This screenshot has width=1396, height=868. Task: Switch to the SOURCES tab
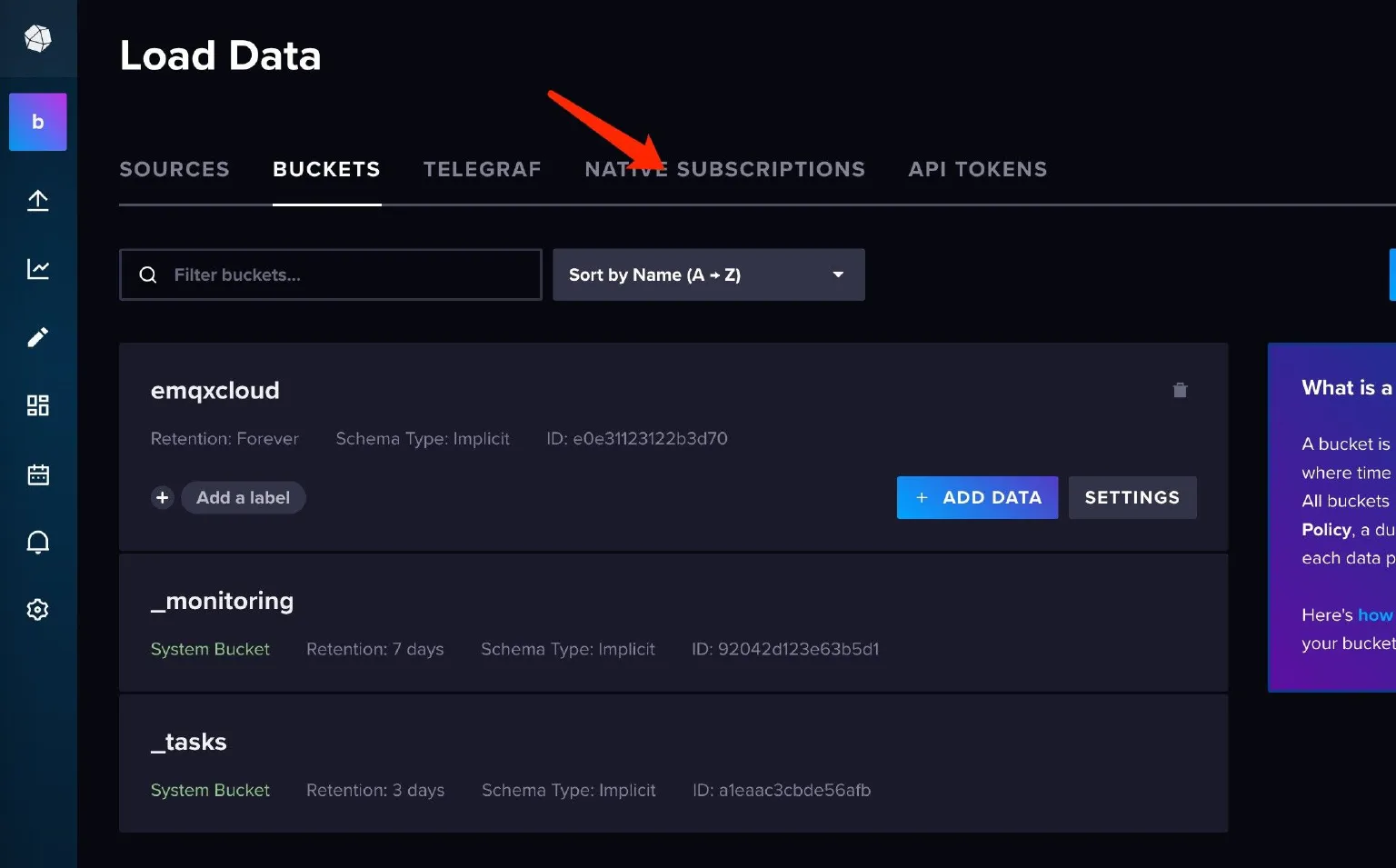pyautogui.click(x=174, y=169)
